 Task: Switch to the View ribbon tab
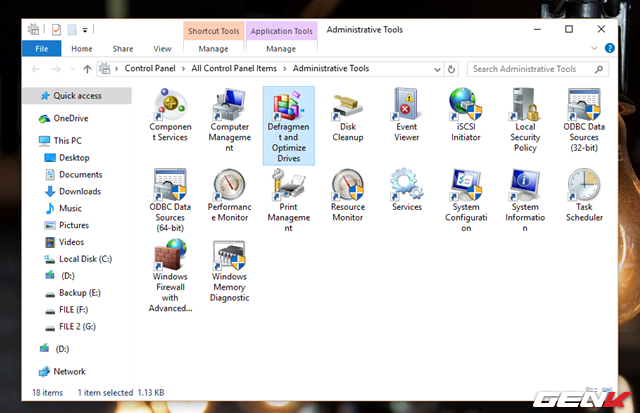click(x=162, y=49)
